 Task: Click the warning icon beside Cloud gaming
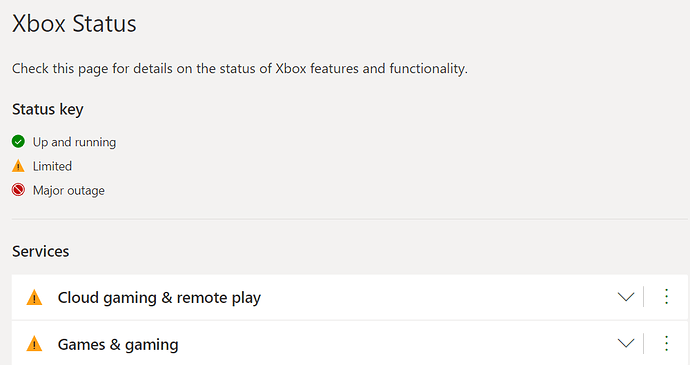coord(34,297)
